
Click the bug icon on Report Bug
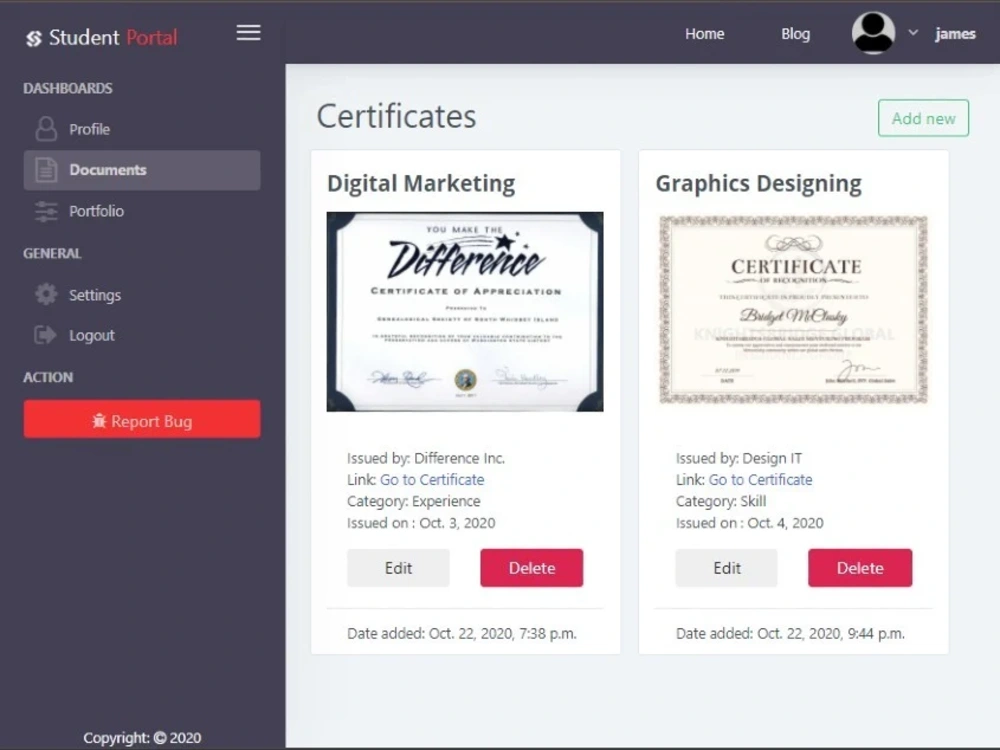point(99,420)
